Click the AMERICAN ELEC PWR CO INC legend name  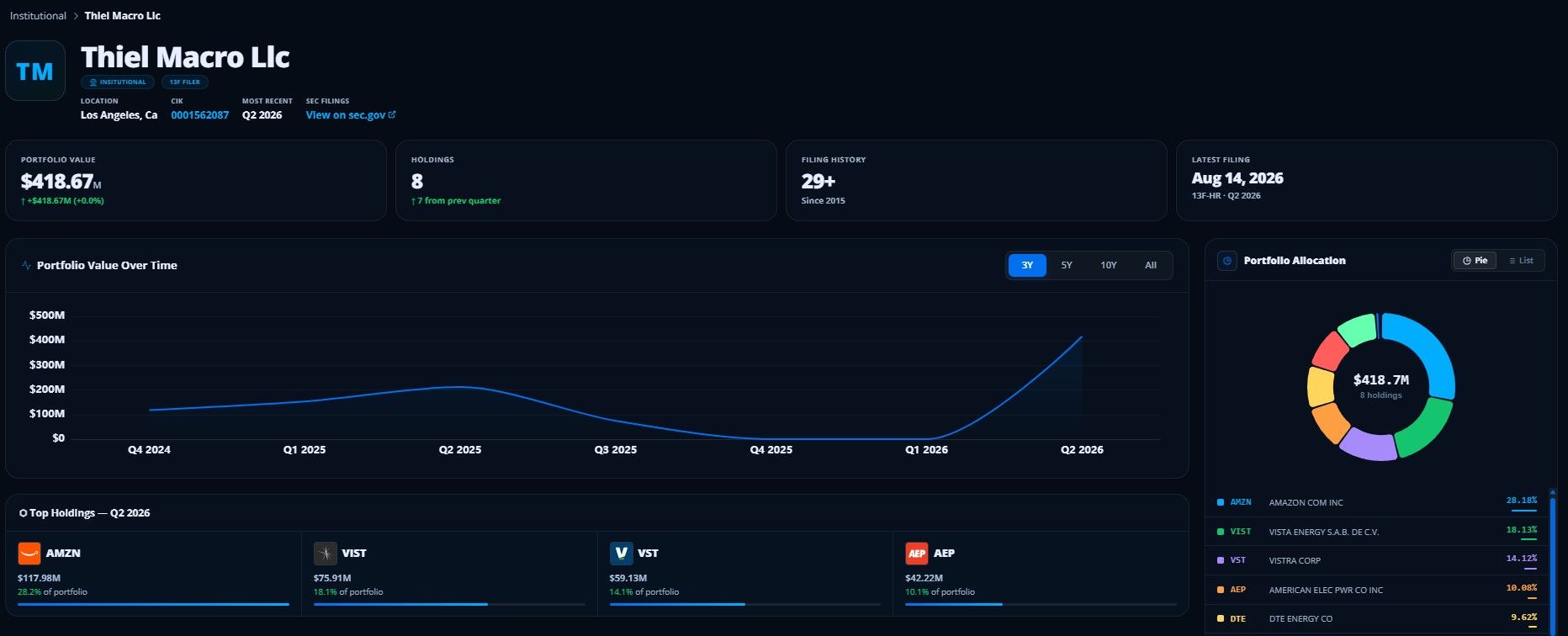point(1326,590)
